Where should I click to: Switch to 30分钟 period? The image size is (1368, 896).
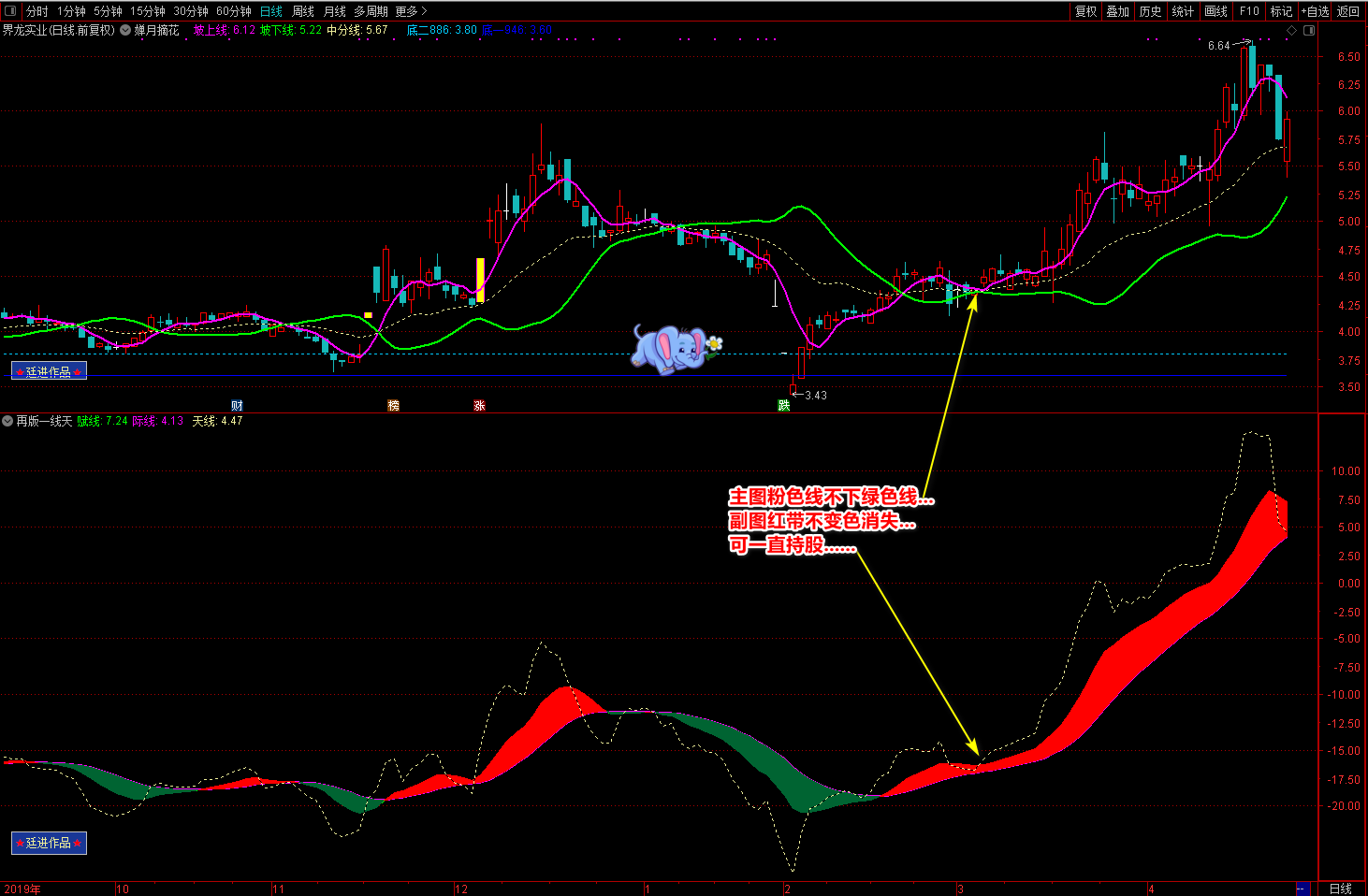(191, 11)
